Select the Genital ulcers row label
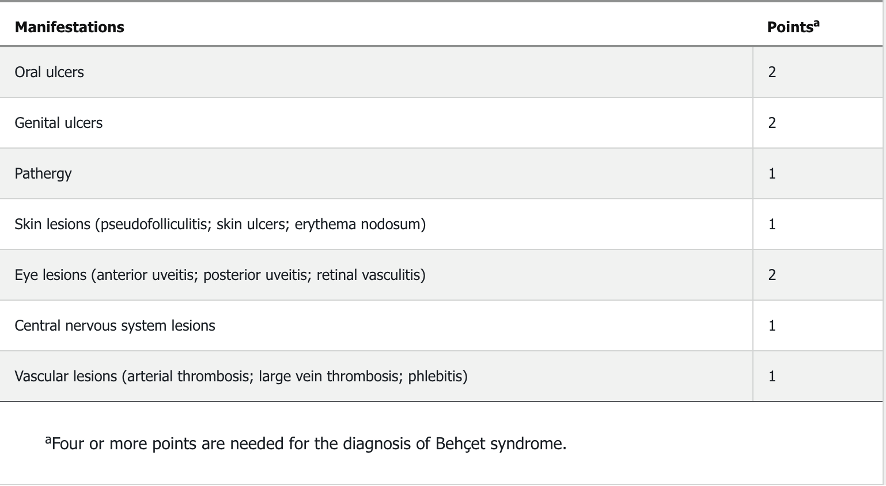This screenshot has width=886, height=486. pyautogui.click(x=58, y=123)
